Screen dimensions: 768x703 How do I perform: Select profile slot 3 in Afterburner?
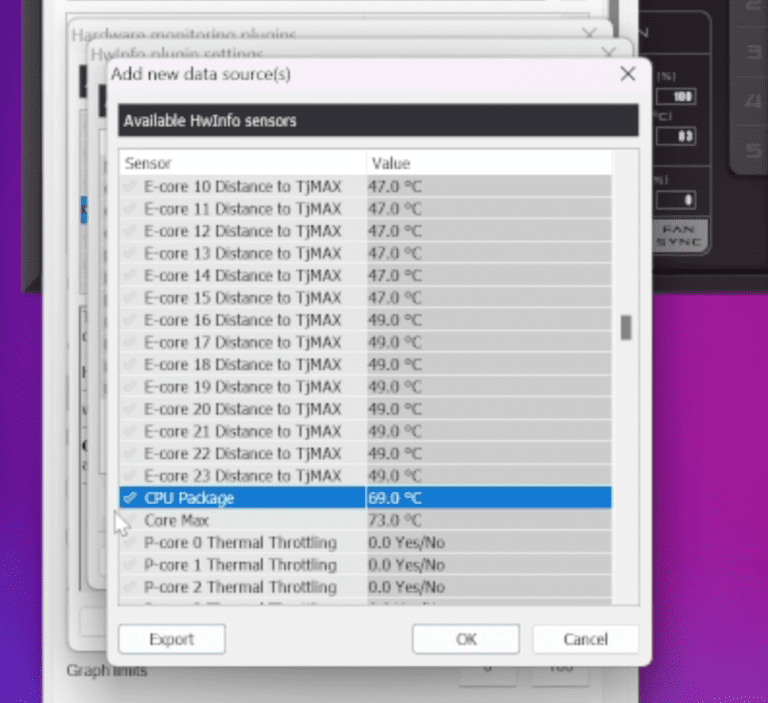pyautogui.click(x=754, y=52)
